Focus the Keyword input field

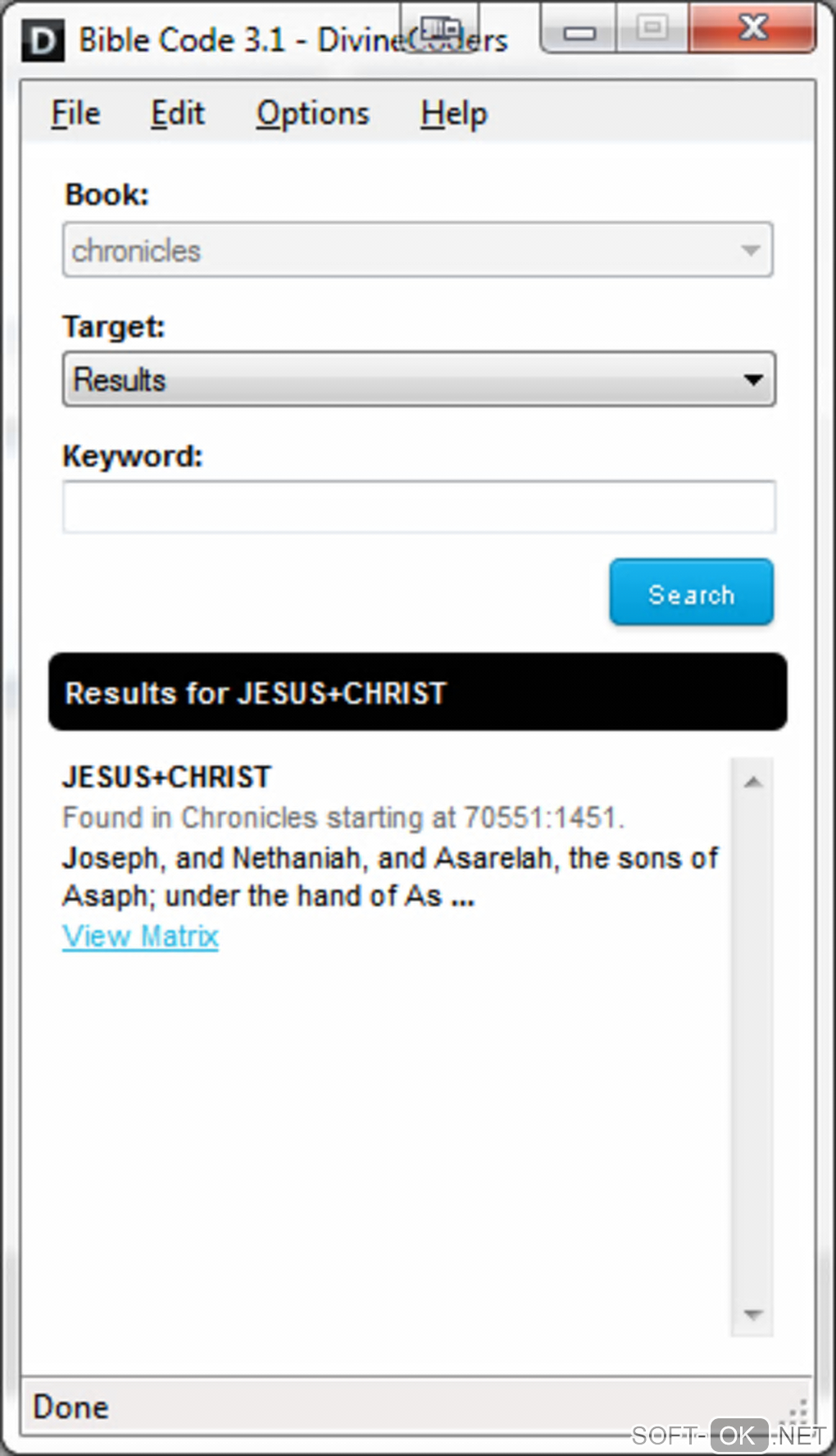click(x=418, y=507)
